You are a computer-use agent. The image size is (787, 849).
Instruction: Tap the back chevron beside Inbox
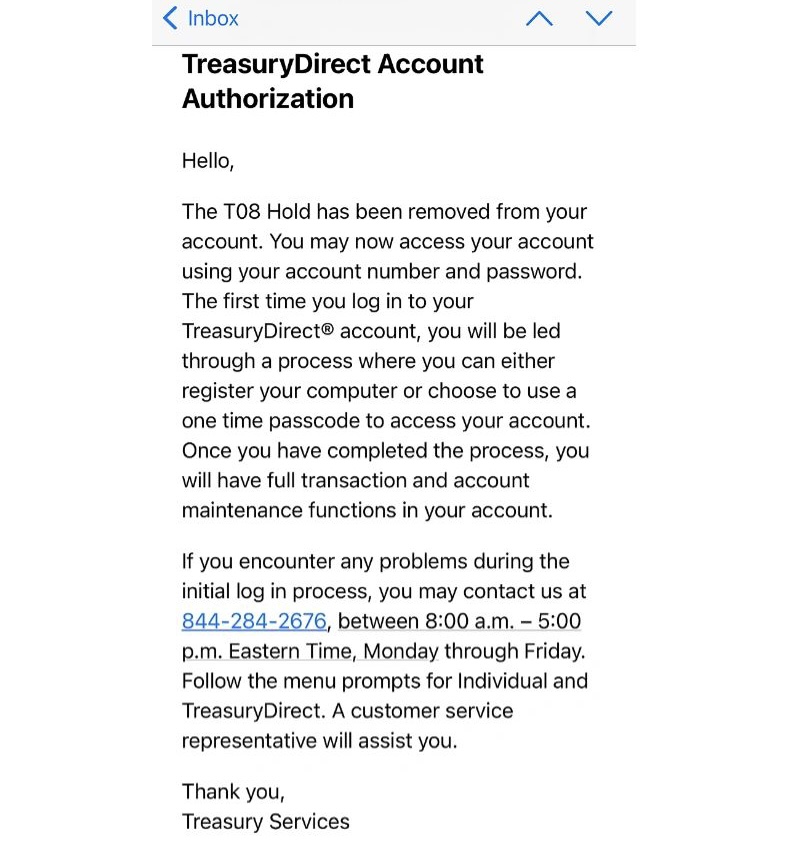(170, 18)
